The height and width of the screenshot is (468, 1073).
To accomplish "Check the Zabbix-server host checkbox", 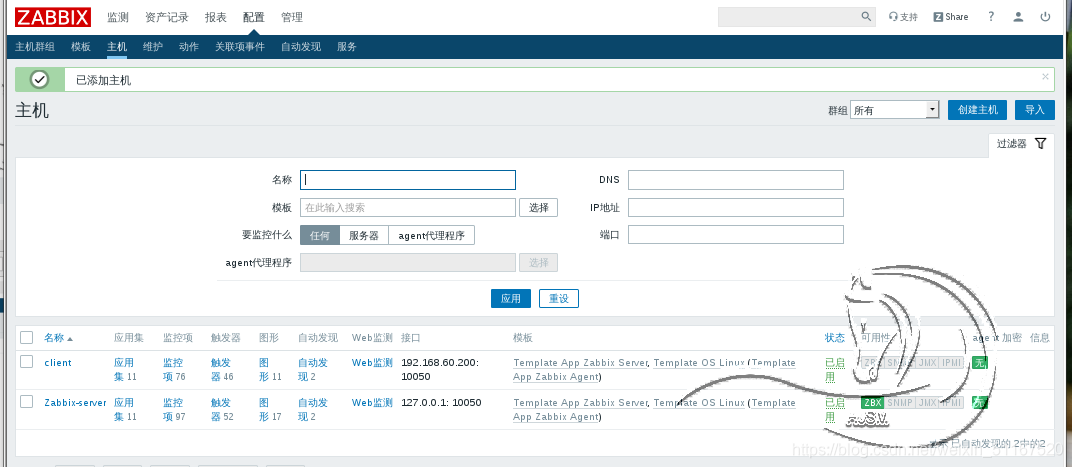I will (x=27, y=402).
